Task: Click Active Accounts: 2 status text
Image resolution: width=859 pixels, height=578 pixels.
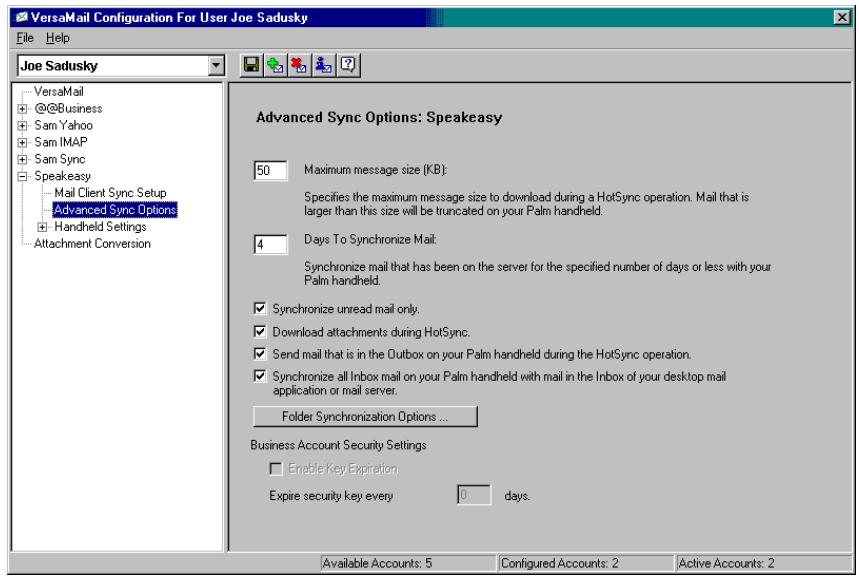Action: point(726,563)
